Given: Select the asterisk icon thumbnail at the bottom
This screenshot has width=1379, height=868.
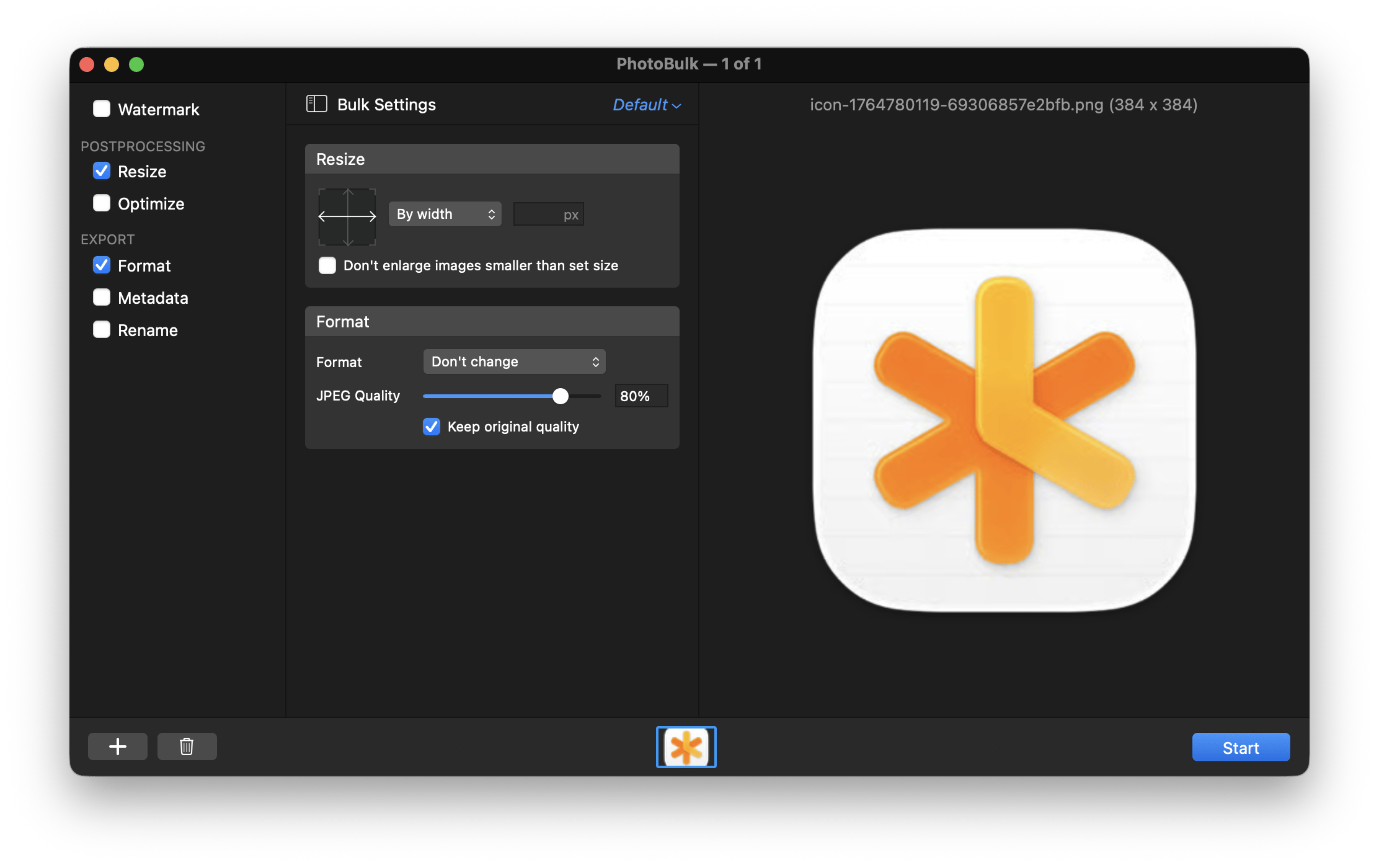Looking at the screenshot, I should coord(686,746).
